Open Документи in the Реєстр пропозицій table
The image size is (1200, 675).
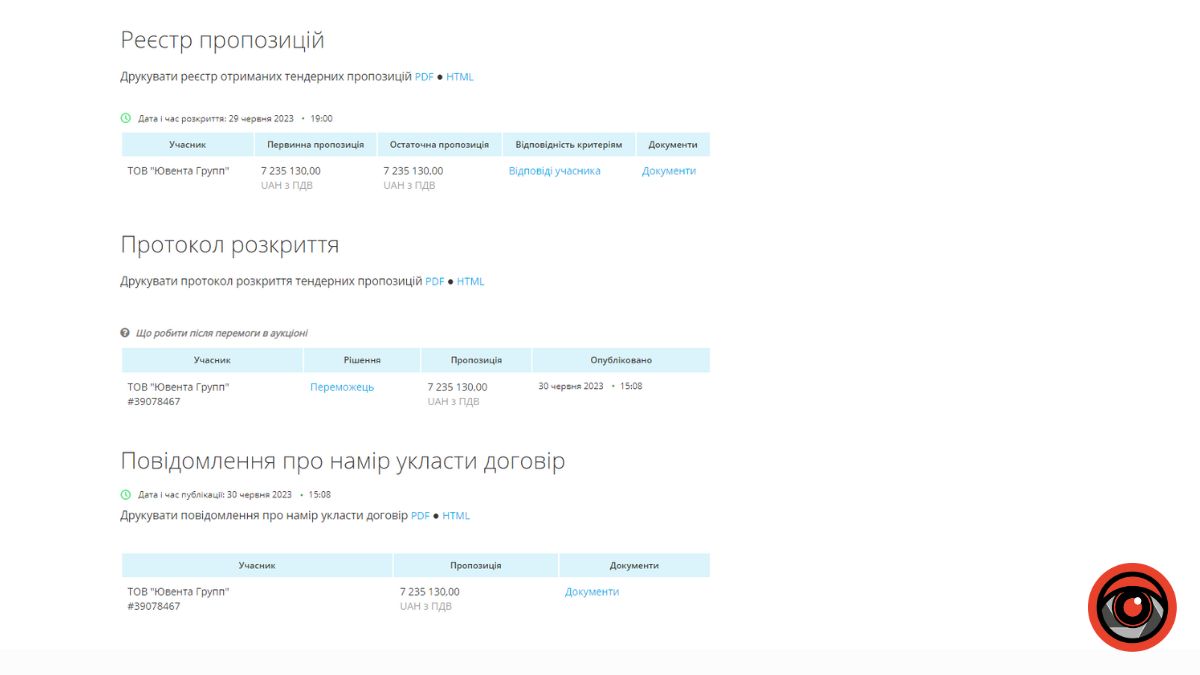click(x=668, y=171)
